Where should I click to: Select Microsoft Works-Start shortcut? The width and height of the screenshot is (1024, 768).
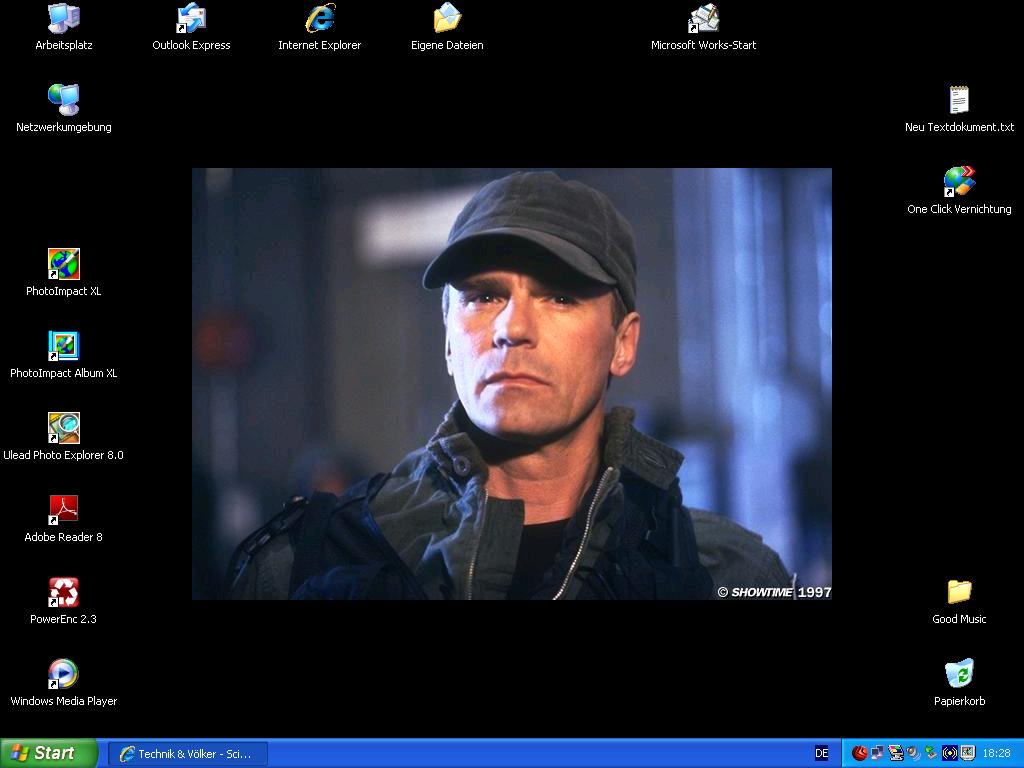[x=703, y=19]
